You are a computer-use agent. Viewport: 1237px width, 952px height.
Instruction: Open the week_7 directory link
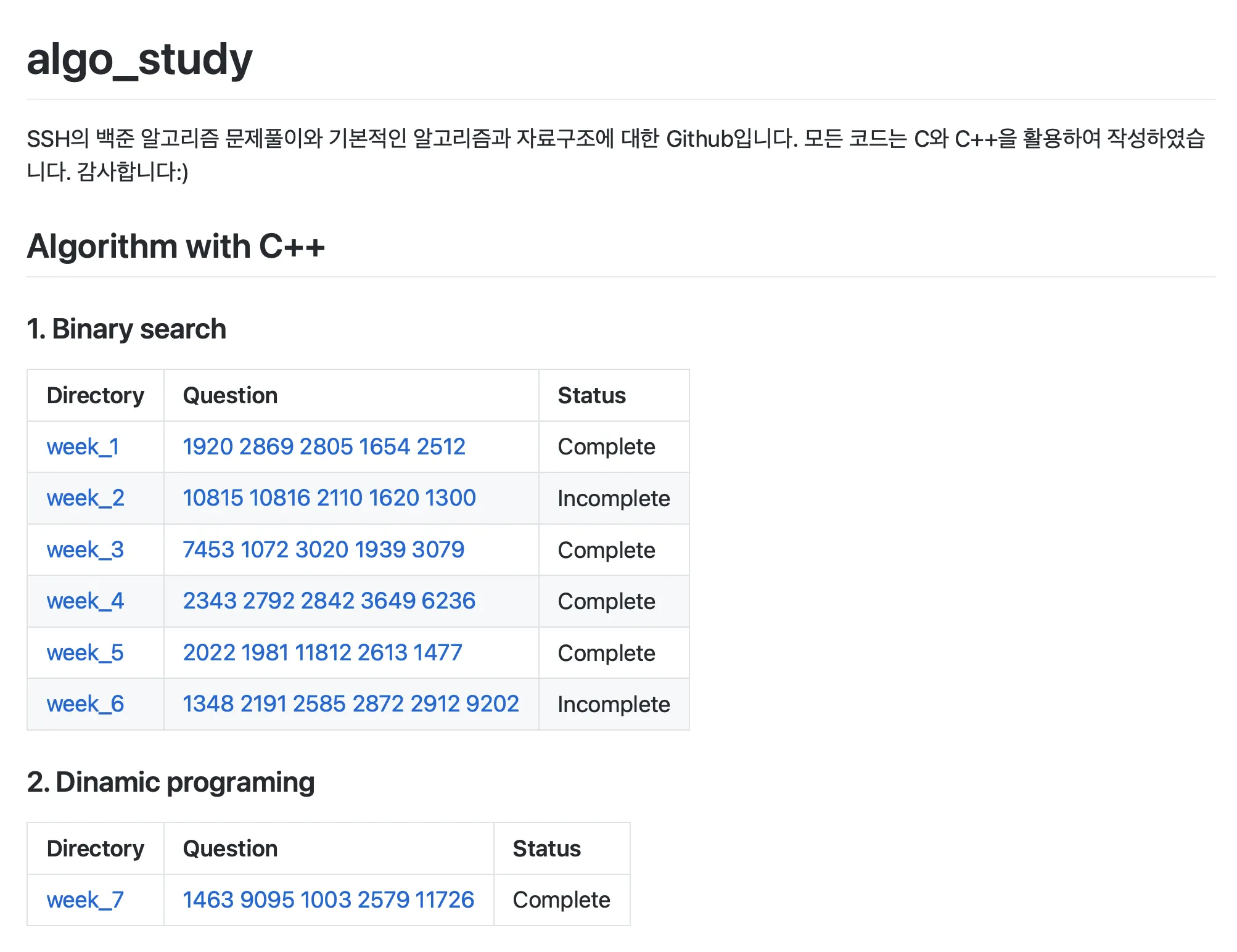coord(85,900)
